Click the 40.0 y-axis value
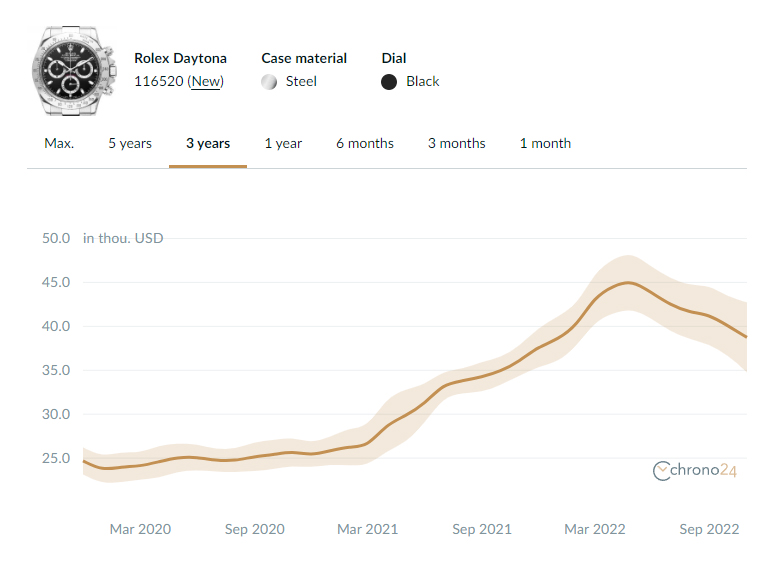 56,326
